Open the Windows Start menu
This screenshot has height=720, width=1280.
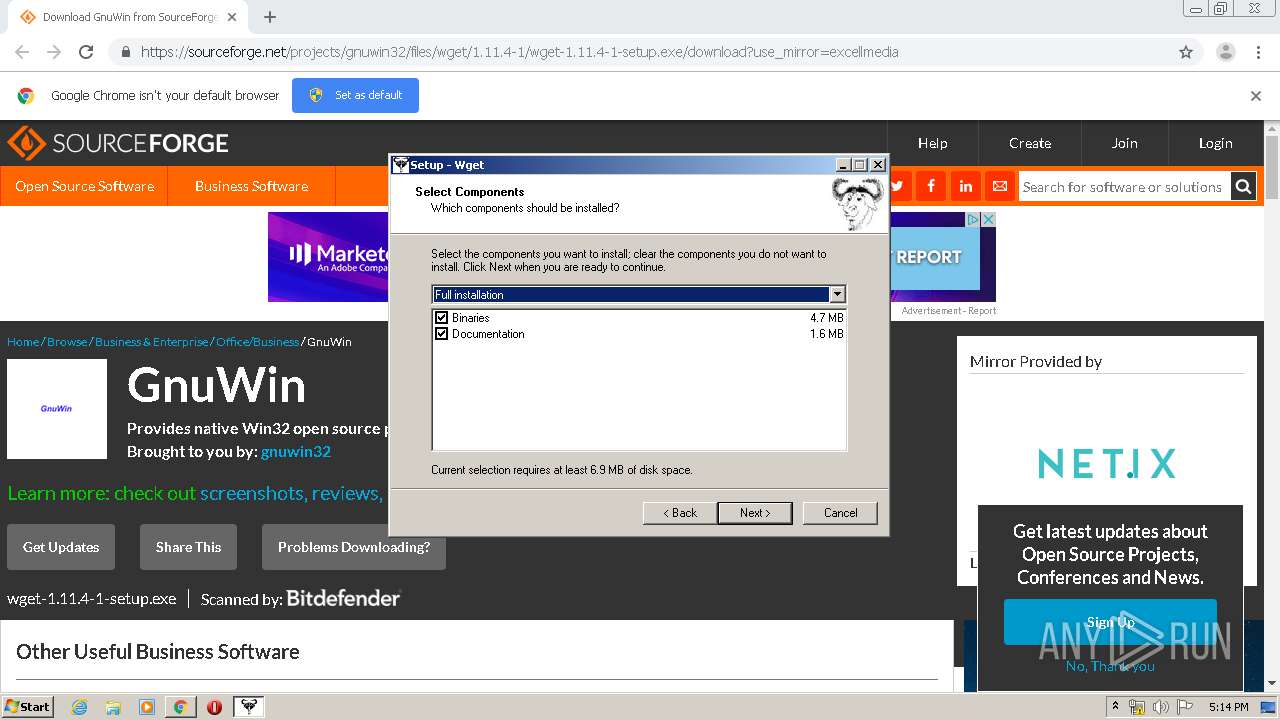coord(28,706)
